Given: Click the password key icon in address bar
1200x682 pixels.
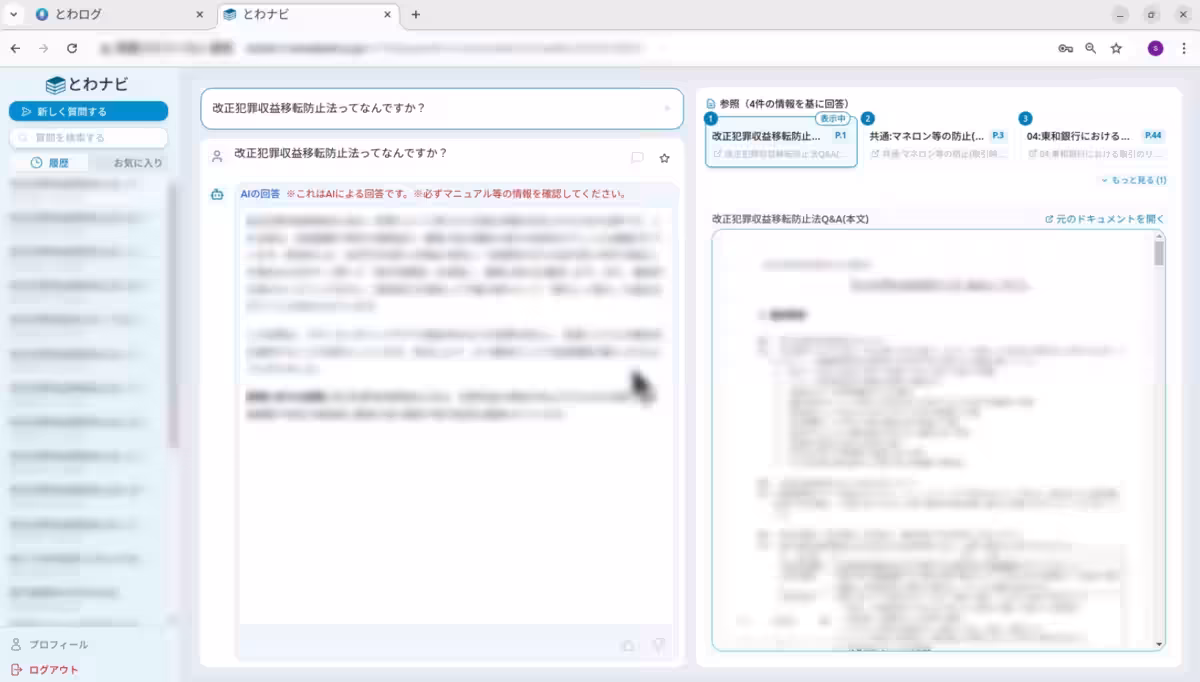Looking at the screenshot, I should click(x=1066, y=48).
